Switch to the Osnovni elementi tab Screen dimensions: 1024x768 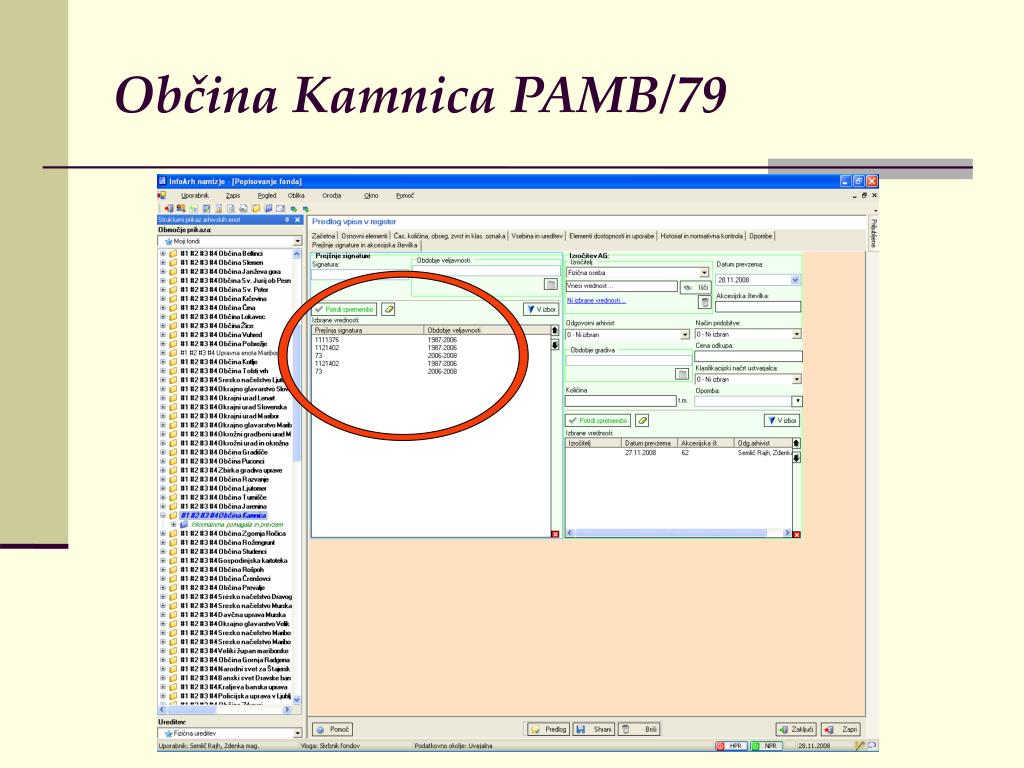(364, 236)
